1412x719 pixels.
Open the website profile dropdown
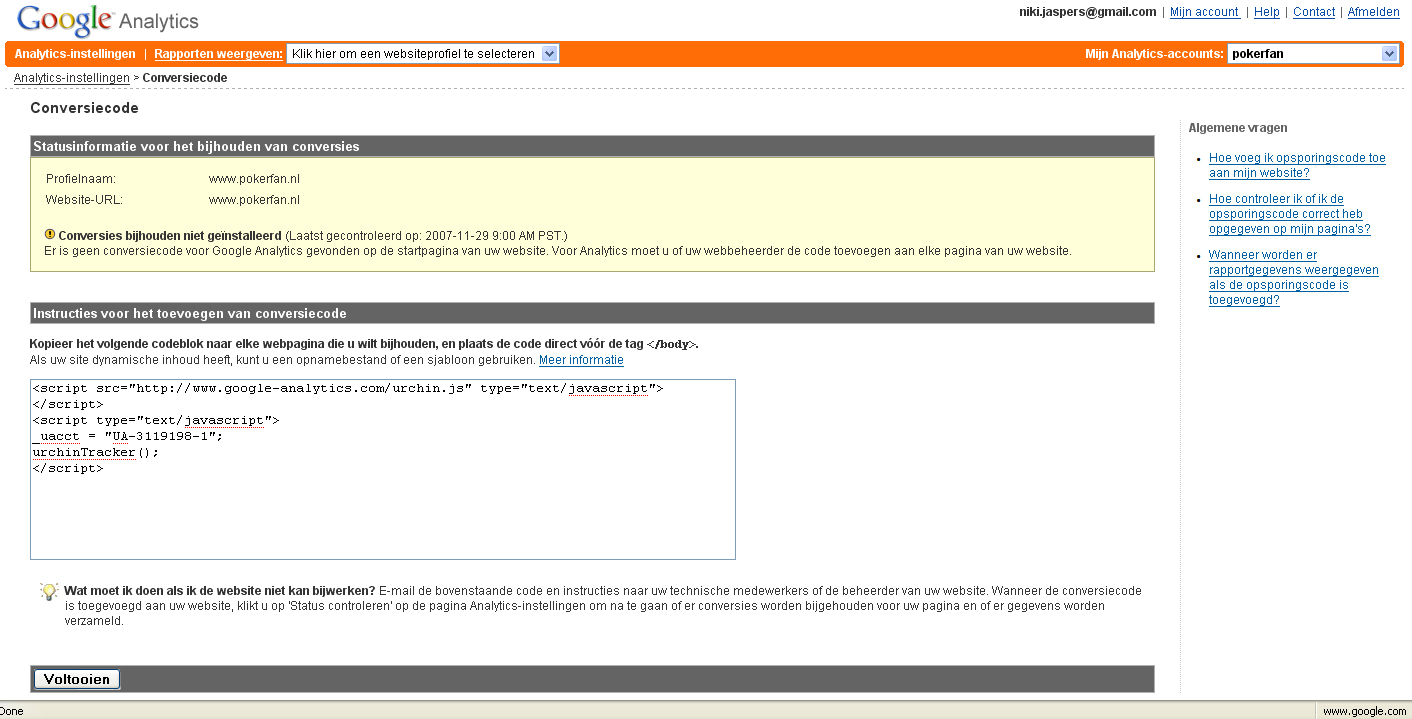click(x=422, y=54)
